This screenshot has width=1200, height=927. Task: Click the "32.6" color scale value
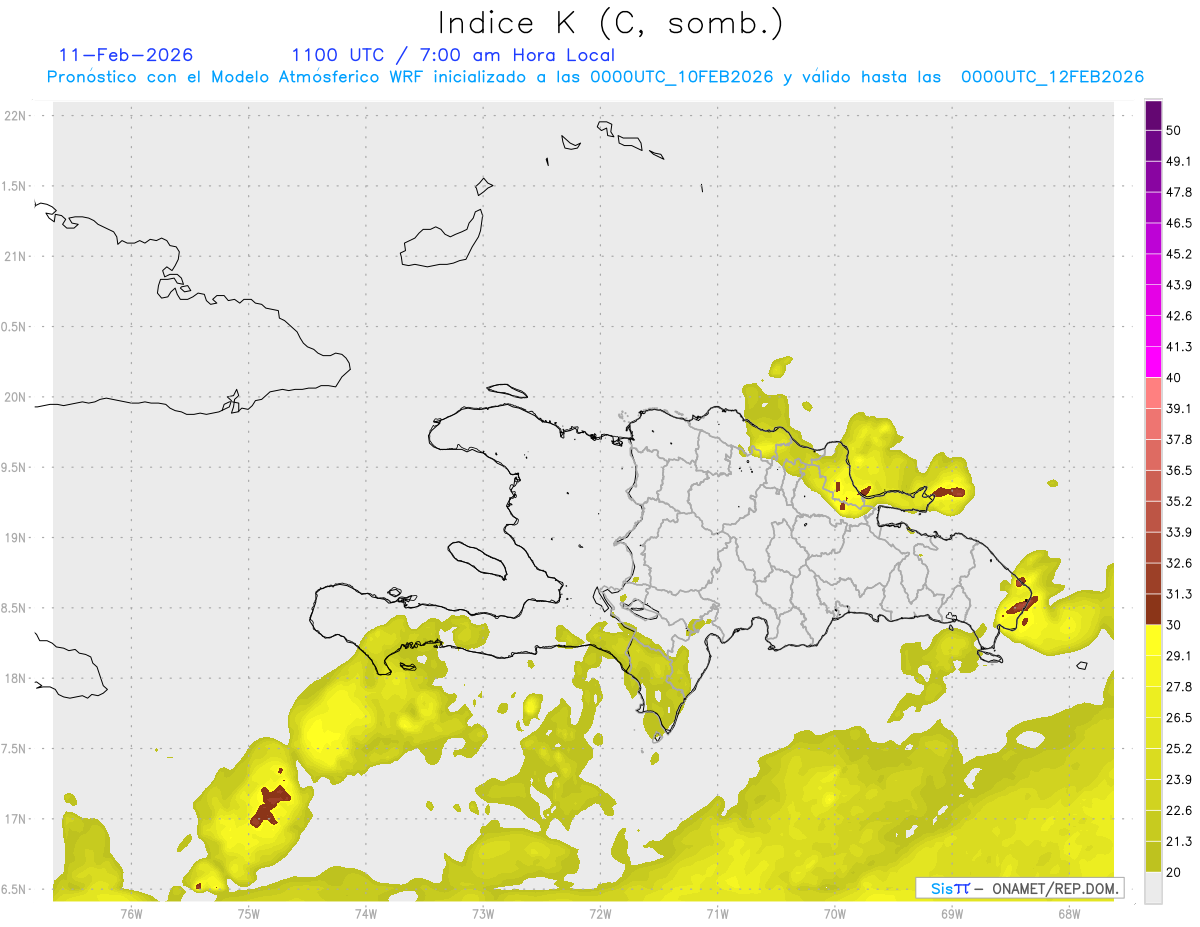(x=1179, y=563)
